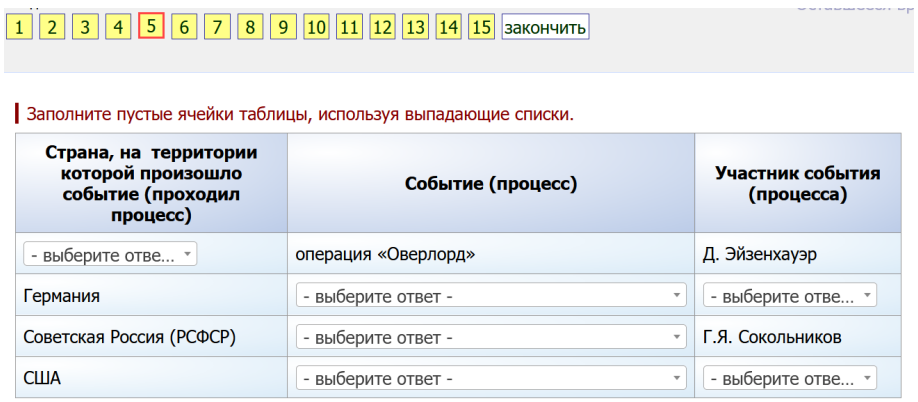
Task: Navigate to question 12
Action: (x=382, y=27)
